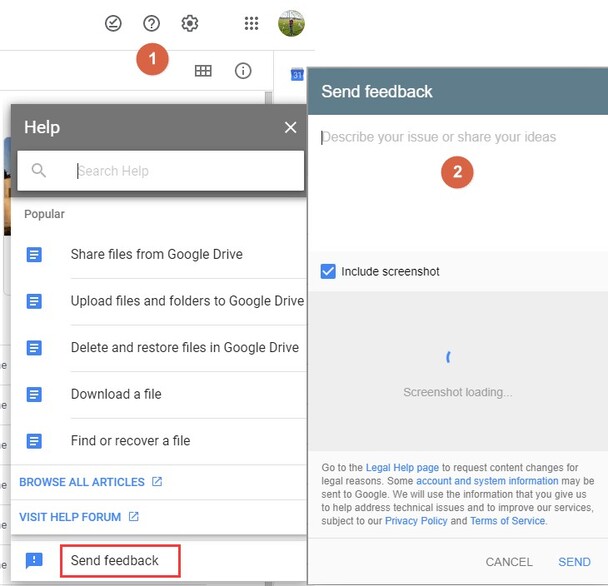Click the feedback speech bubble icon
Image resolution: width=608 pixels, height=586 pixels.
[x=34, y=561]
